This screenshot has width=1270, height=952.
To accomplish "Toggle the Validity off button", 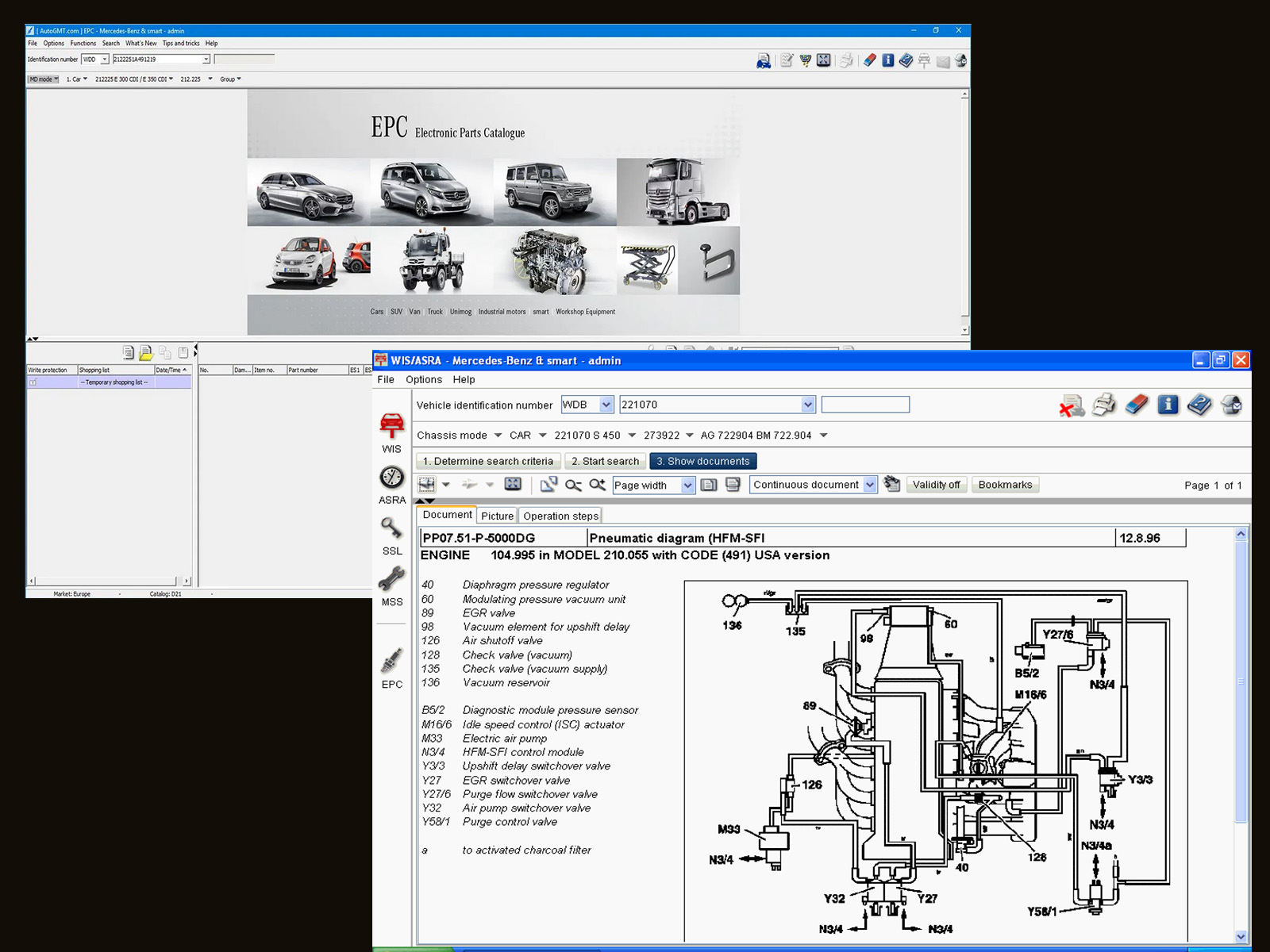I will [936, 485].
